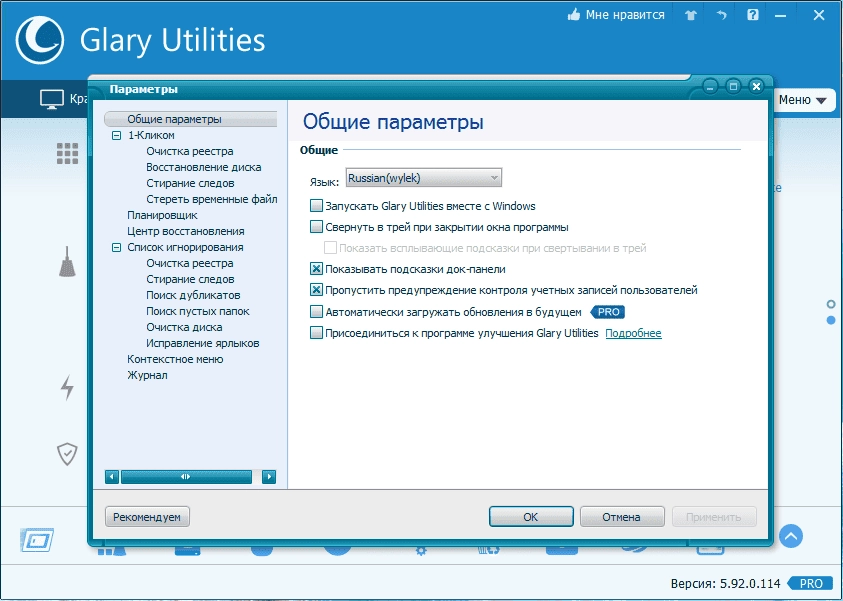This screenshot has height=601, width=843.
Task: Click the restore arrow icon in title bar
Action: click(721, 15)
